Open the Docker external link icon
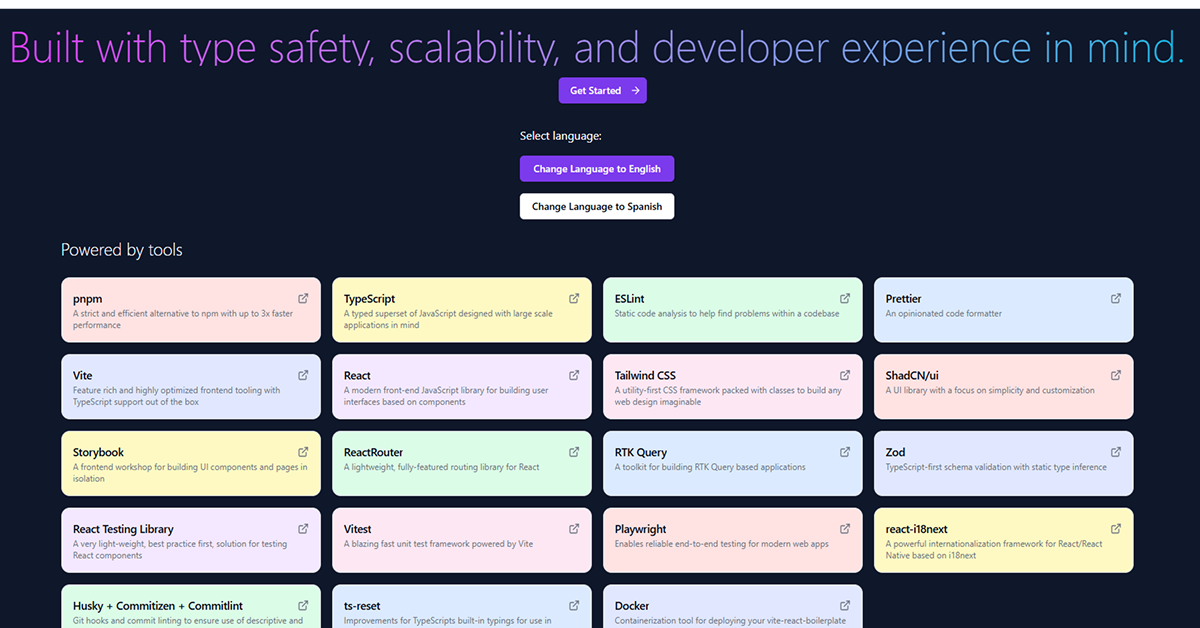This screenshot has width=1200, height=628. pyautogui.click(x=845, y=605)
